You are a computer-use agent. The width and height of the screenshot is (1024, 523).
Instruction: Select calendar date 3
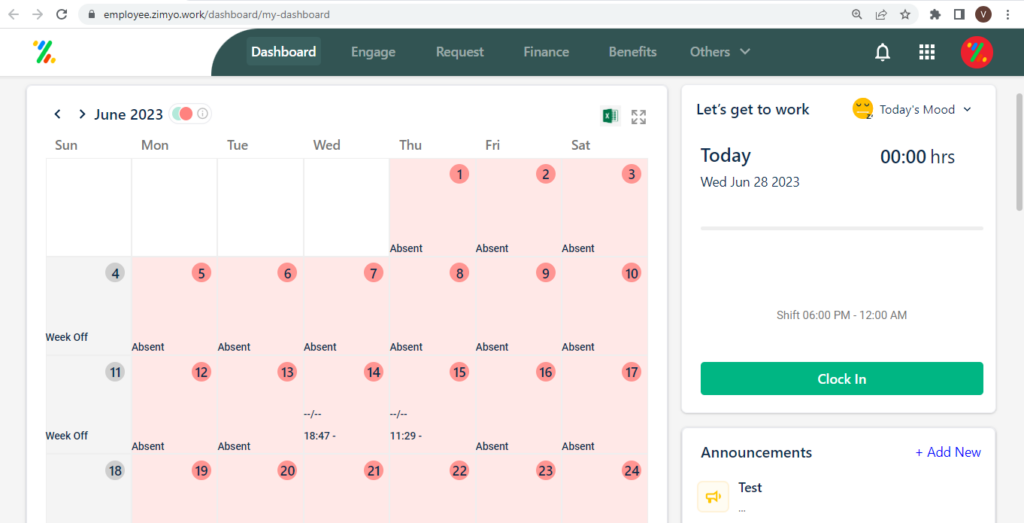pos(631,174)
